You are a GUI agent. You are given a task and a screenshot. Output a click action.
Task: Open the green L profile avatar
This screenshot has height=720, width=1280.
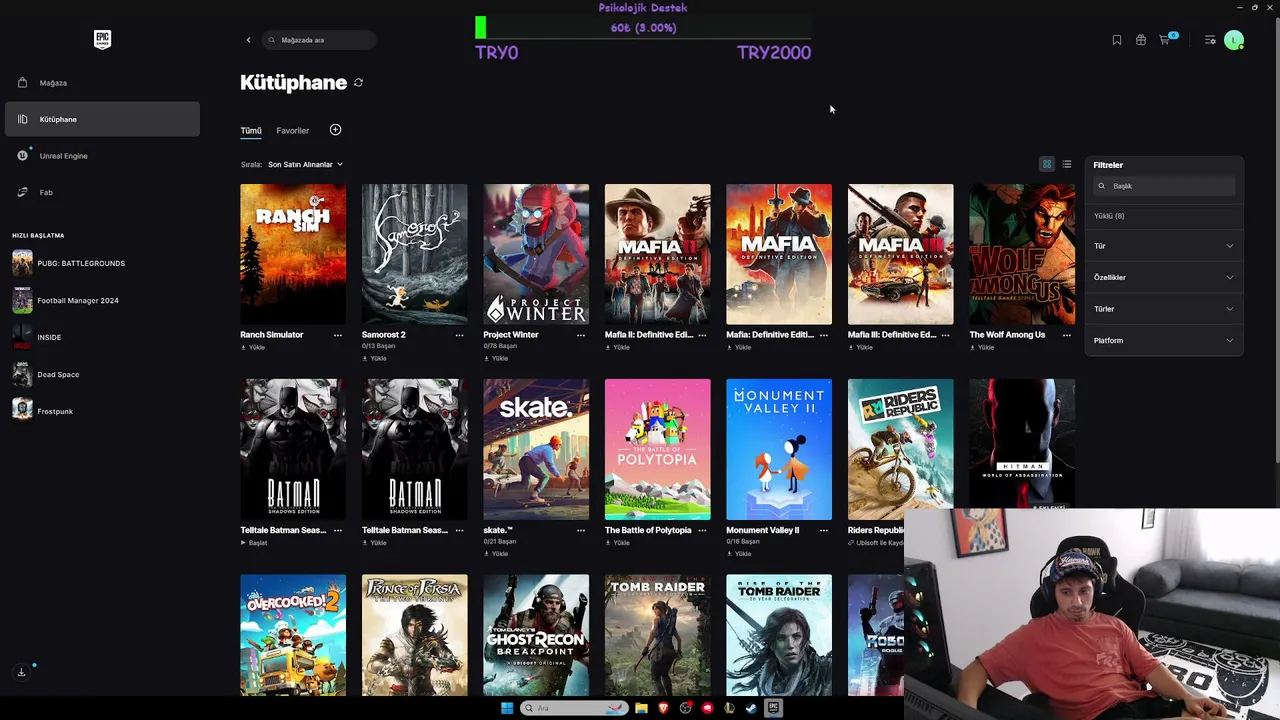[x=1234, y=40]
